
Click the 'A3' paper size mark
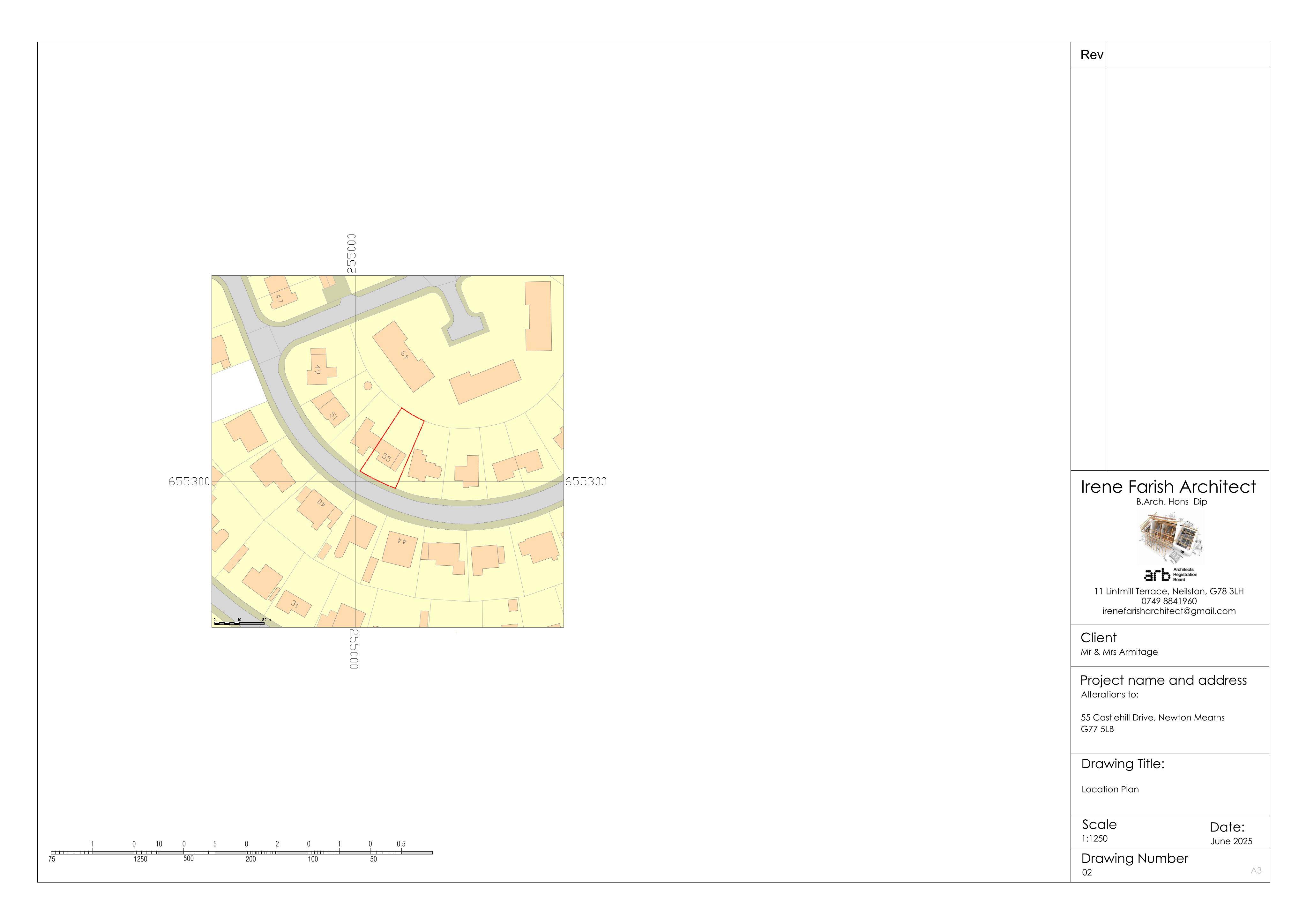pyautogui.click(x=1256, y=870)
